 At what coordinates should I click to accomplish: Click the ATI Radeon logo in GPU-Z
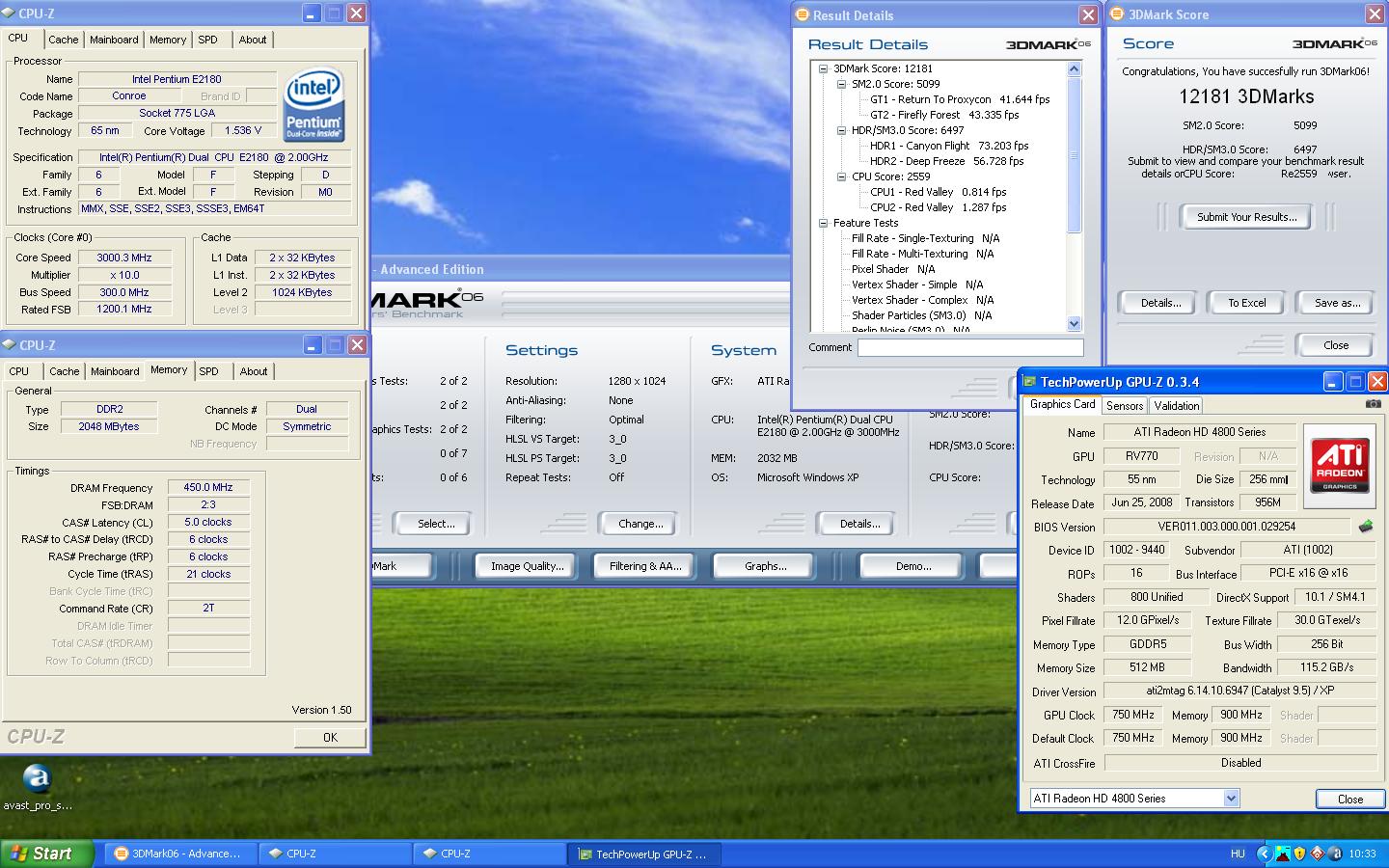pyautogui.click(x=1340, y=463)
